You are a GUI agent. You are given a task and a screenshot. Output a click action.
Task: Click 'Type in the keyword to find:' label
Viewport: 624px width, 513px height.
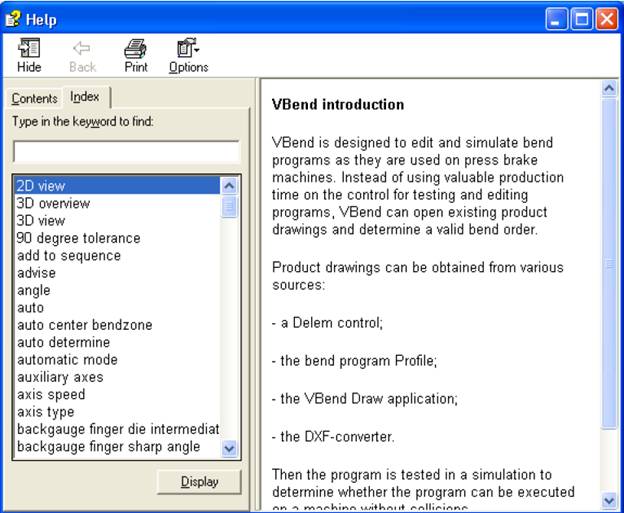[x=83, y=121]
